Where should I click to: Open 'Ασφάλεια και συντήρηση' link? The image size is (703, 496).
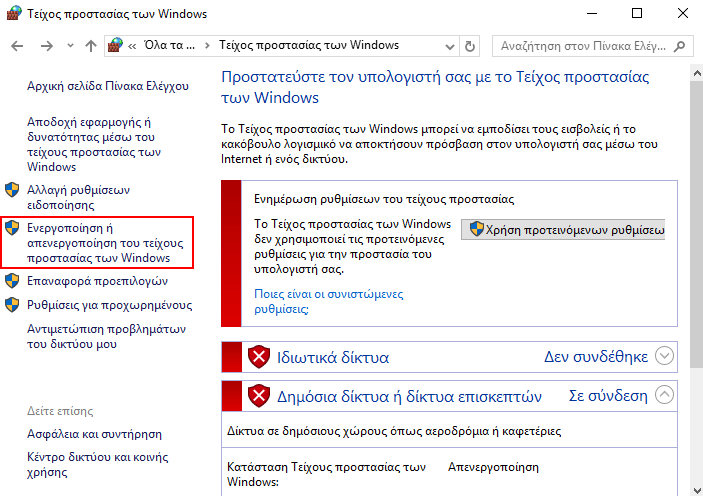click(94, 434)
